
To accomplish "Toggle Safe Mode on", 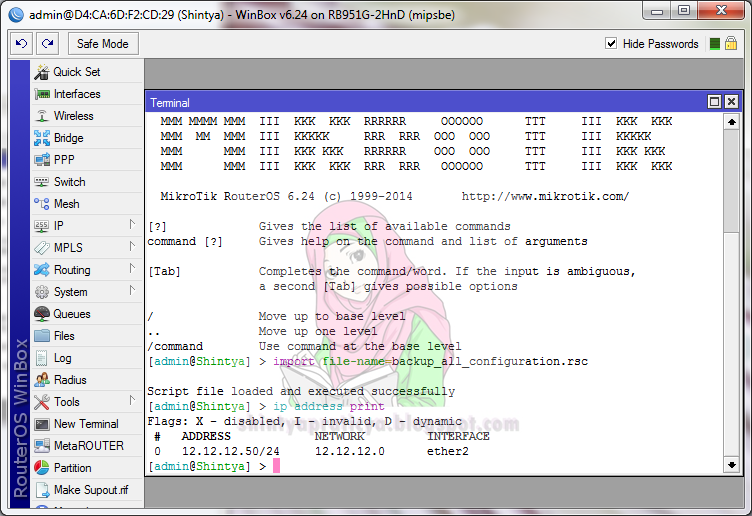I will point(103,44).
